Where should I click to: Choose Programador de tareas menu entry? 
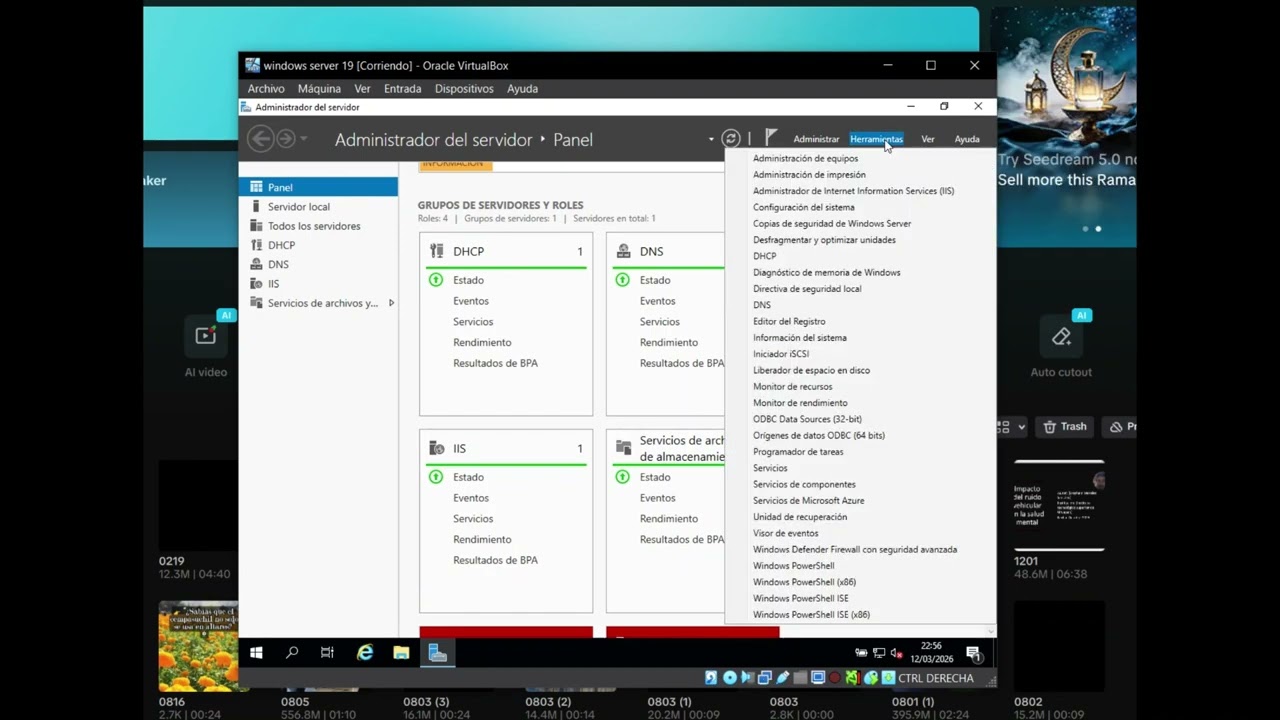(798, 452)
